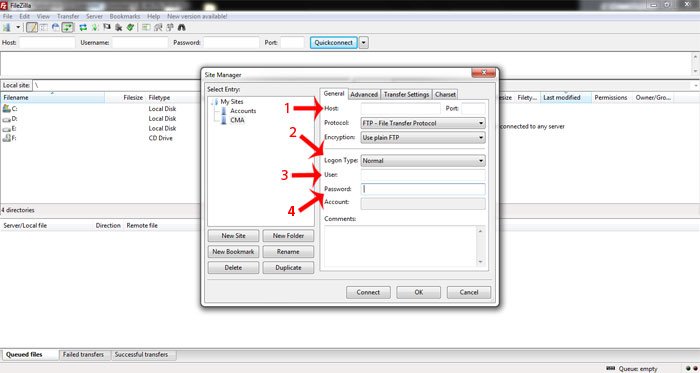700x373 pixels.
Task: Click the D: drive icon
Action: click(x=6, y=119)
